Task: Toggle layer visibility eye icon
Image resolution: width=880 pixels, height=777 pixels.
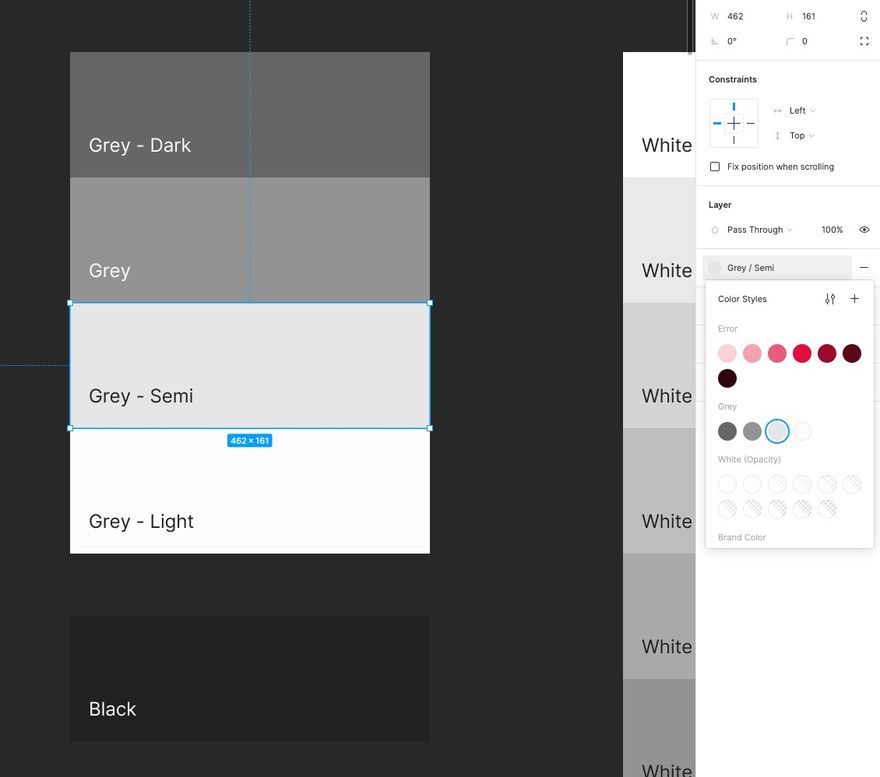Action: coord(864,230)
